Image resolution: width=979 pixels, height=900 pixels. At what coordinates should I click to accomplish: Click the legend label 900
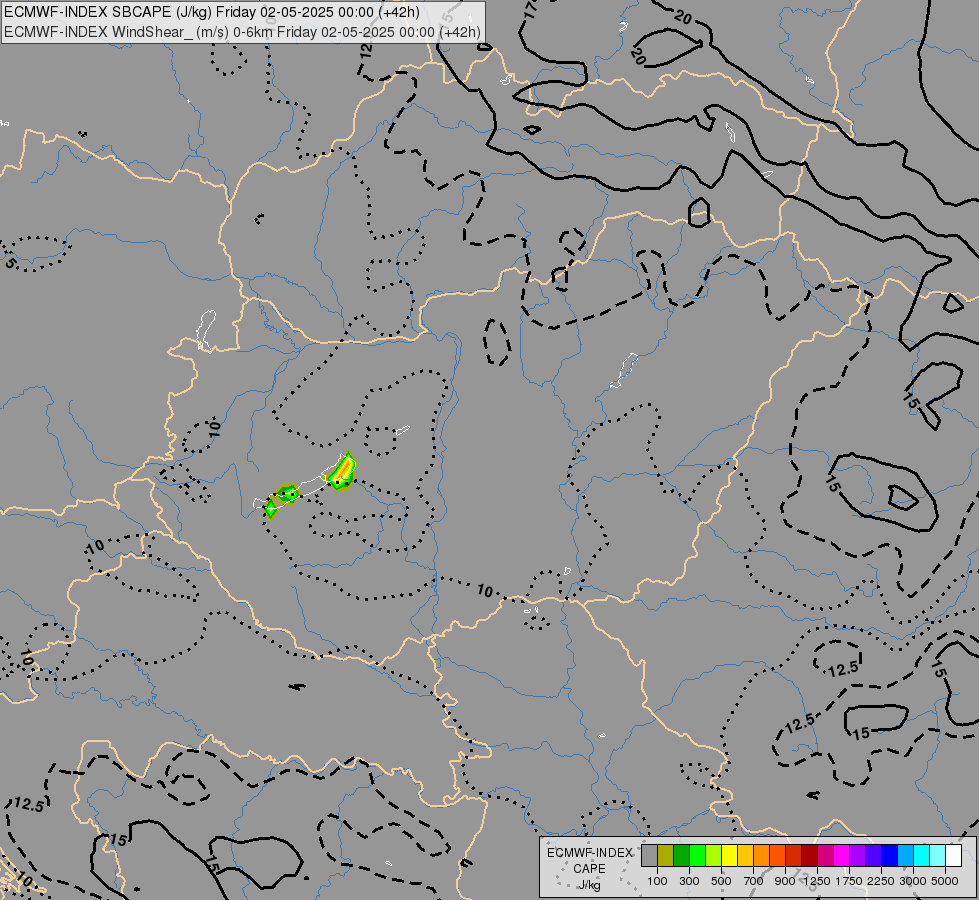(785, 881)
